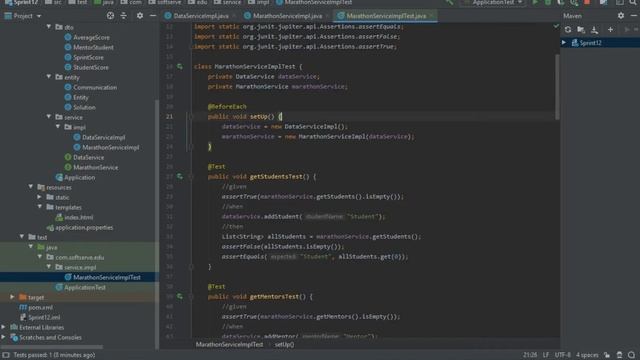Screen dimensions: 640x360
Task: Collapse the test folder
Action: (x=22, y=237)
